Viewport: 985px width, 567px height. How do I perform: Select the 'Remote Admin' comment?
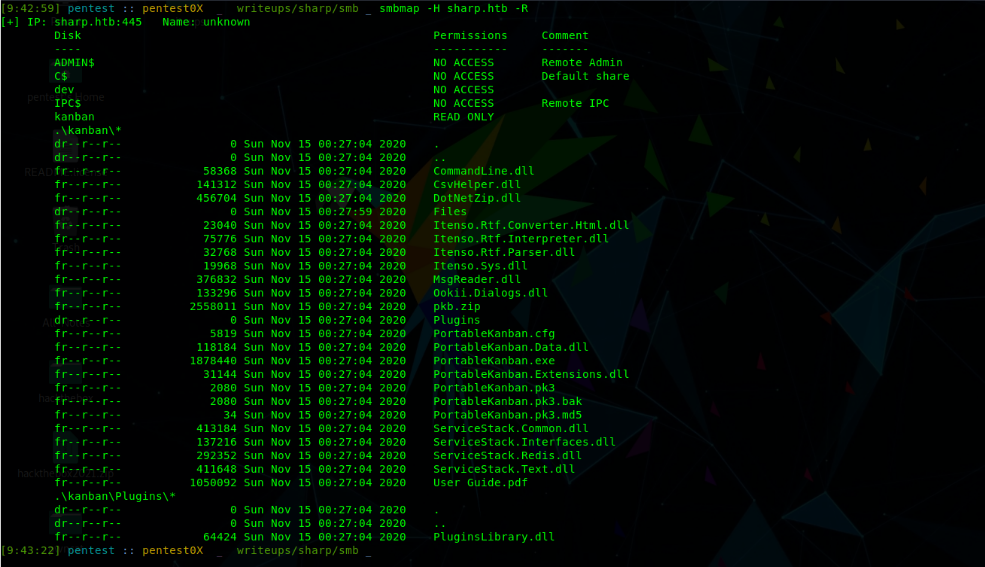(x=582, y=63)
